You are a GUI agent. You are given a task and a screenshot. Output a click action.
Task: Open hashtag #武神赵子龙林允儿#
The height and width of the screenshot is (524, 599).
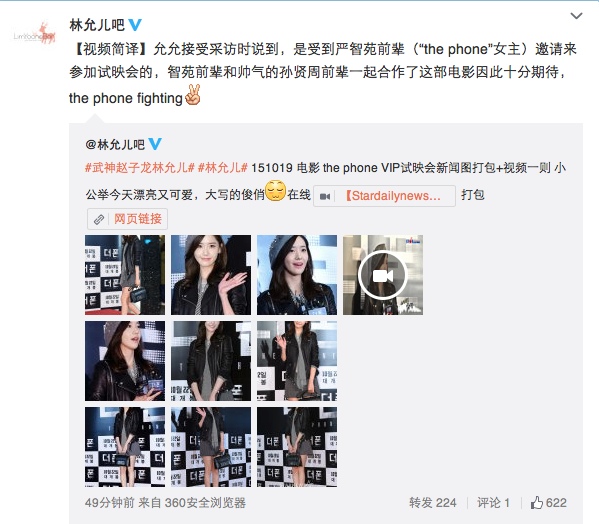(x=140, y=168)
